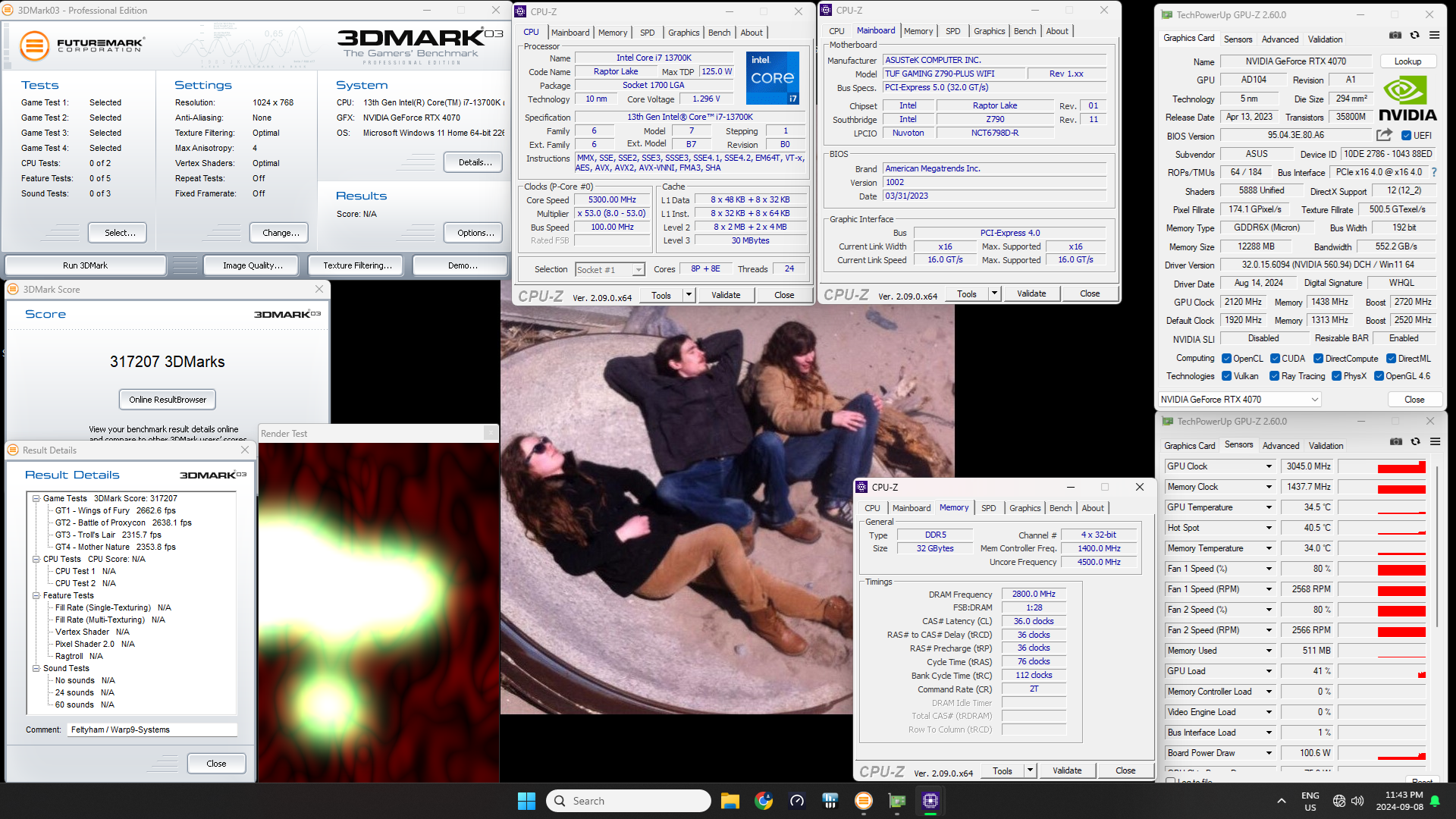Click the Bus Interface question mark icon
Image resolution: width=1456 pixels, height=819 pixels.
click(x=1434, y=172)
